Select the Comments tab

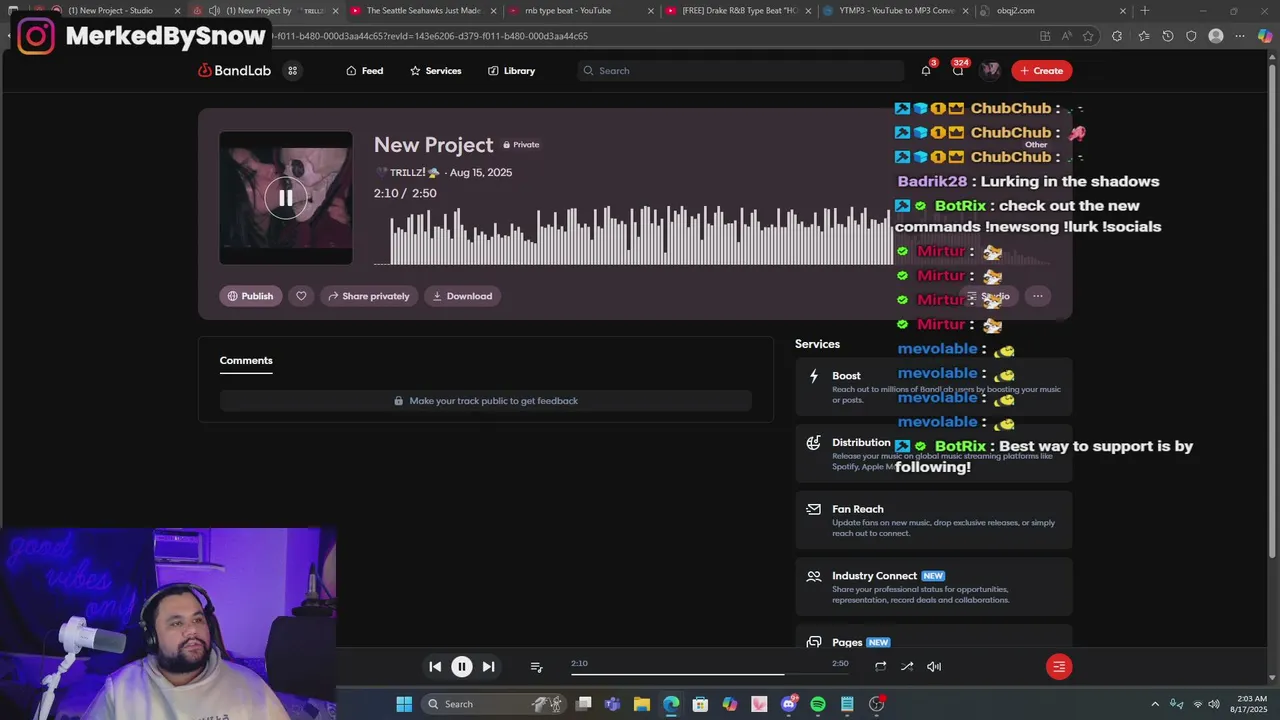(246, 360)
